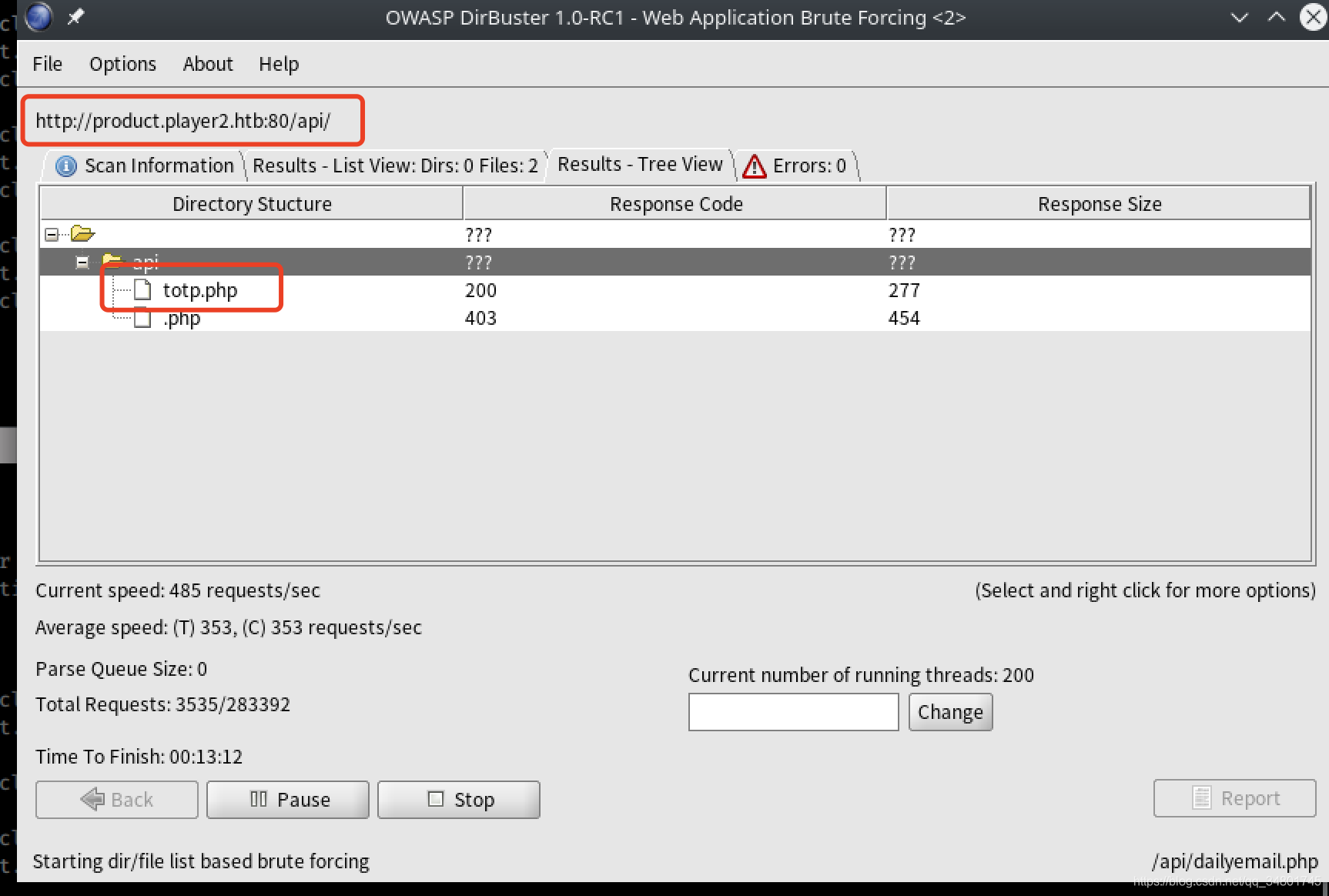Click the Change threads button
Screen dimensions: 1329x896
pos(950,712)
